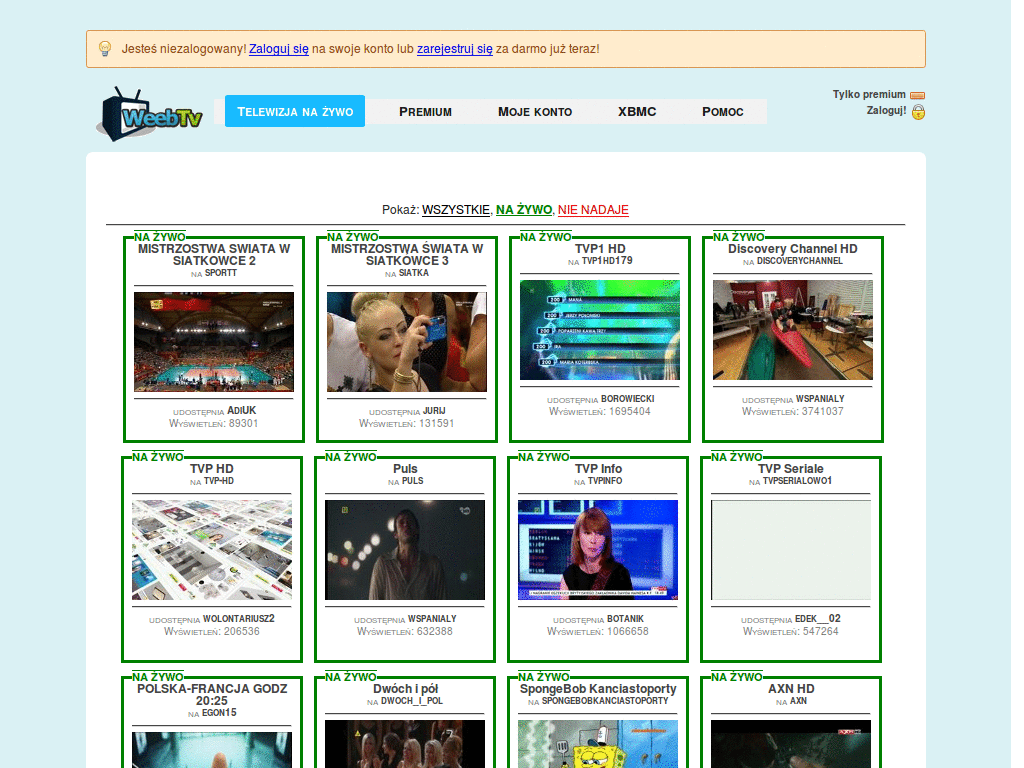Click the TVP1 HD title
The image size is (1024, 768).
(x=600, y=249)
